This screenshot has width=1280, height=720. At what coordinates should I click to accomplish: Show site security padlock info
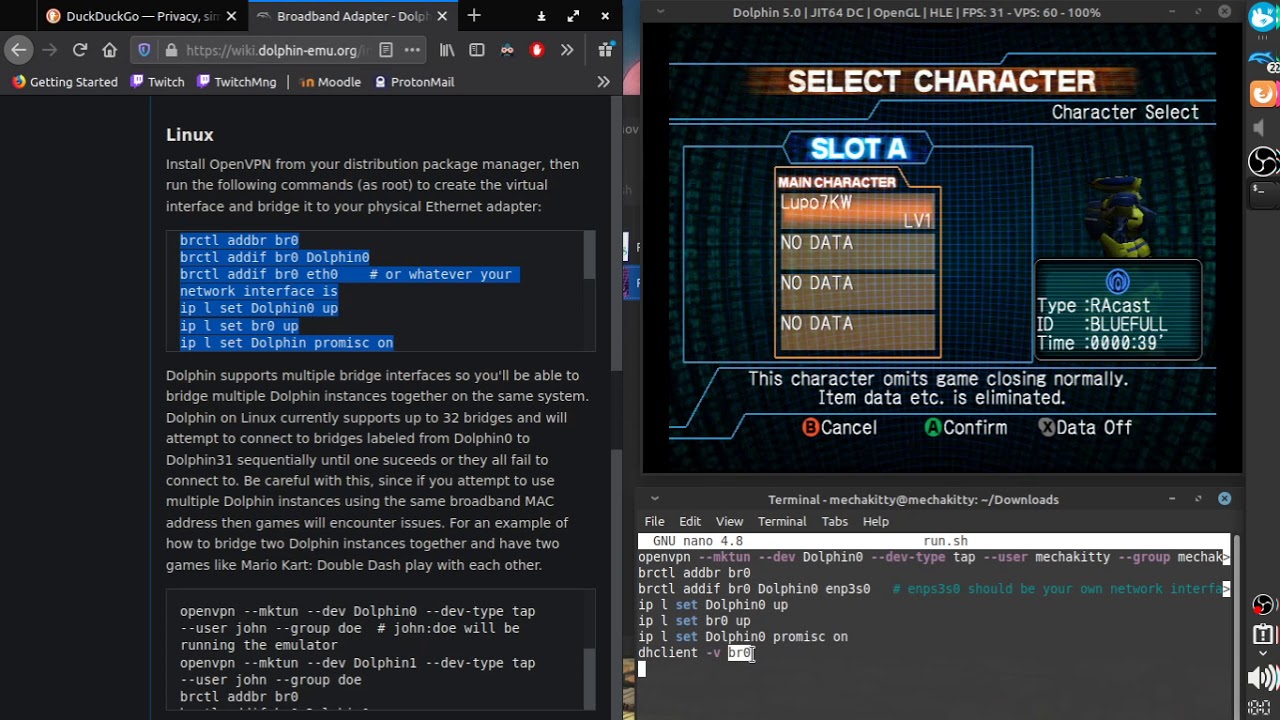[171, 50]
